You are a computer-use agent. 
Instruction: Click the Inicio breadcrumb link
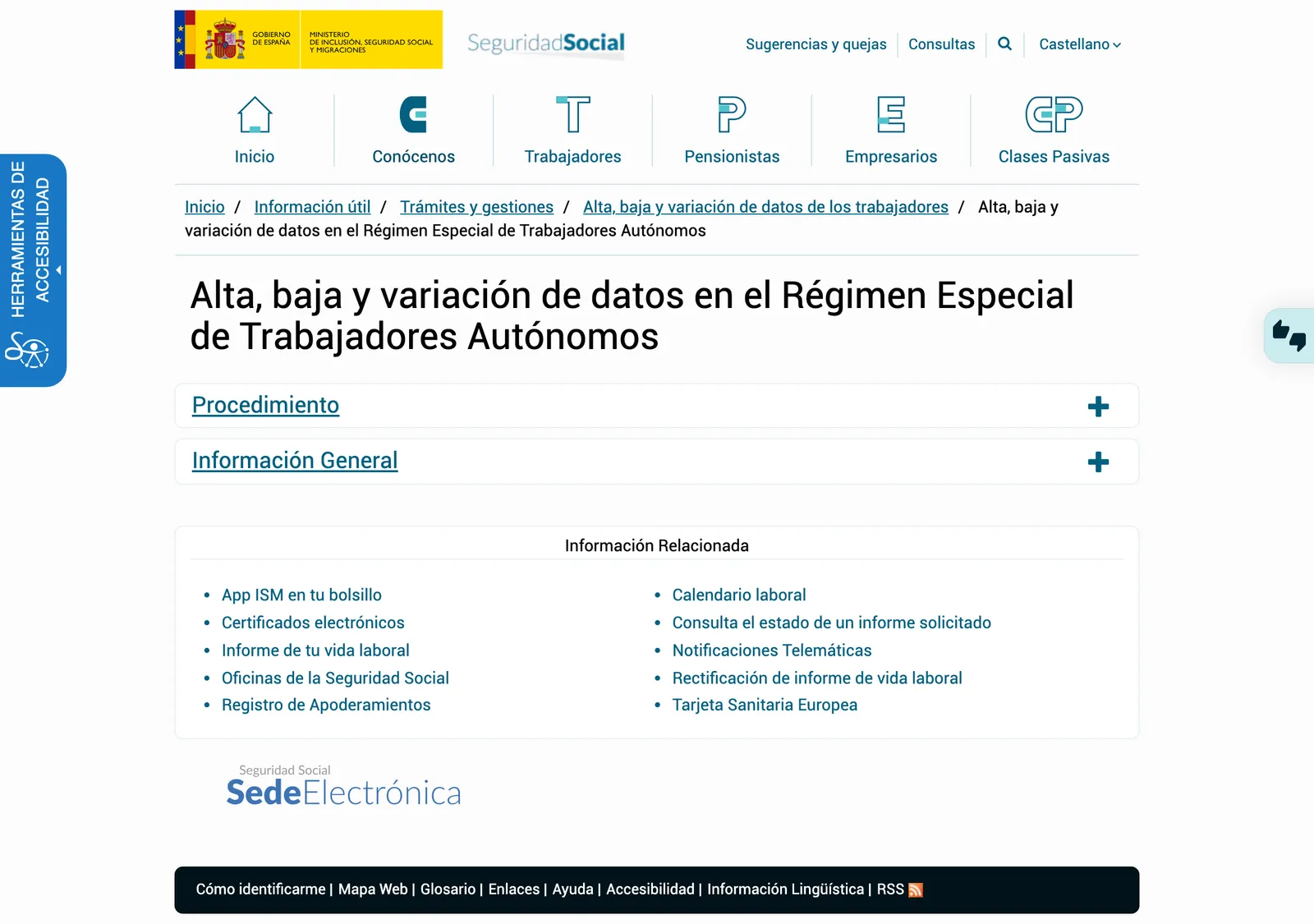[x=204, y=207]
